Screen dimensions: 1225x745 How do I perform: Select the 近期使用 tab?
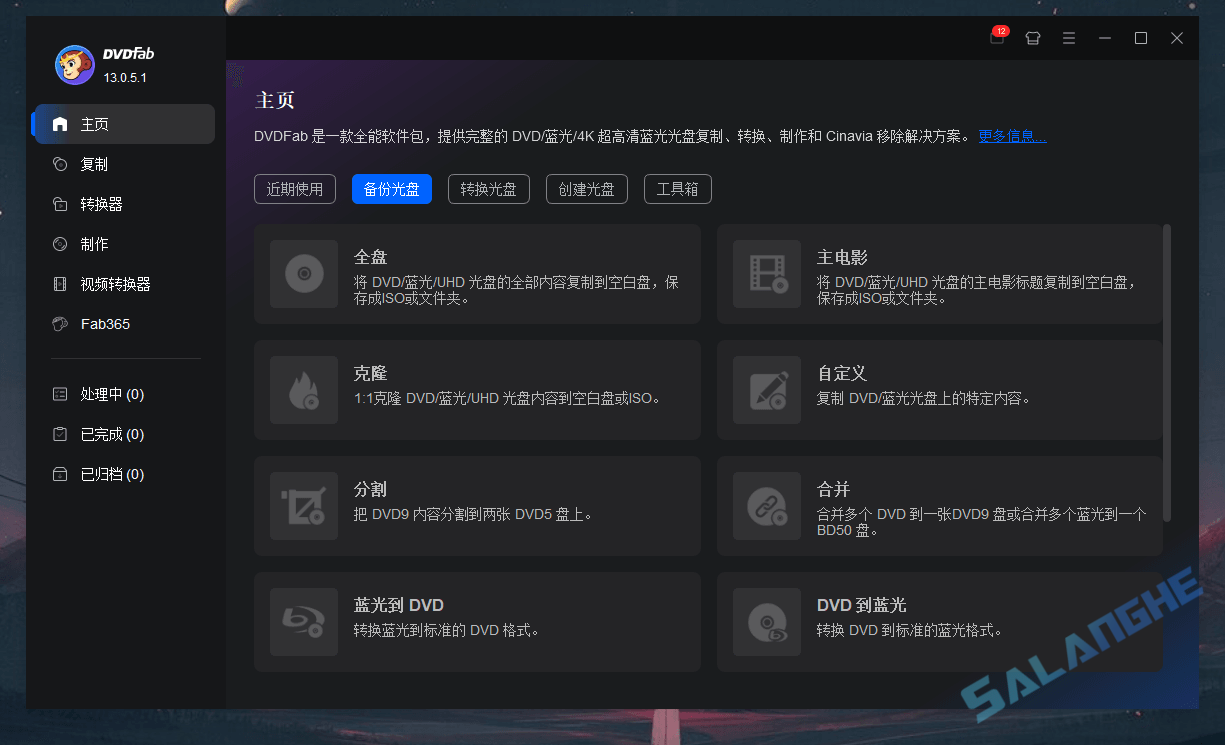294,188
